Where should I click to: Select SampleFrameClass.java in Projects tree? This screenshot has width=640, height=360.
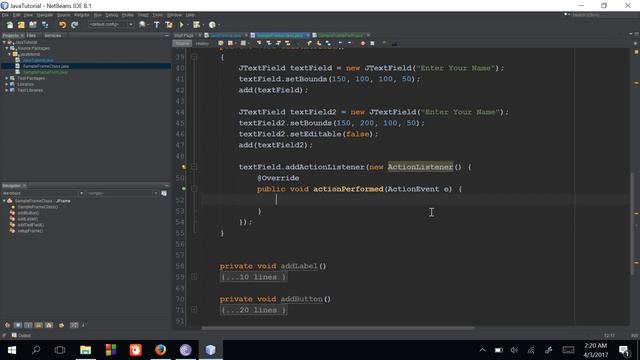click(46, 66)
